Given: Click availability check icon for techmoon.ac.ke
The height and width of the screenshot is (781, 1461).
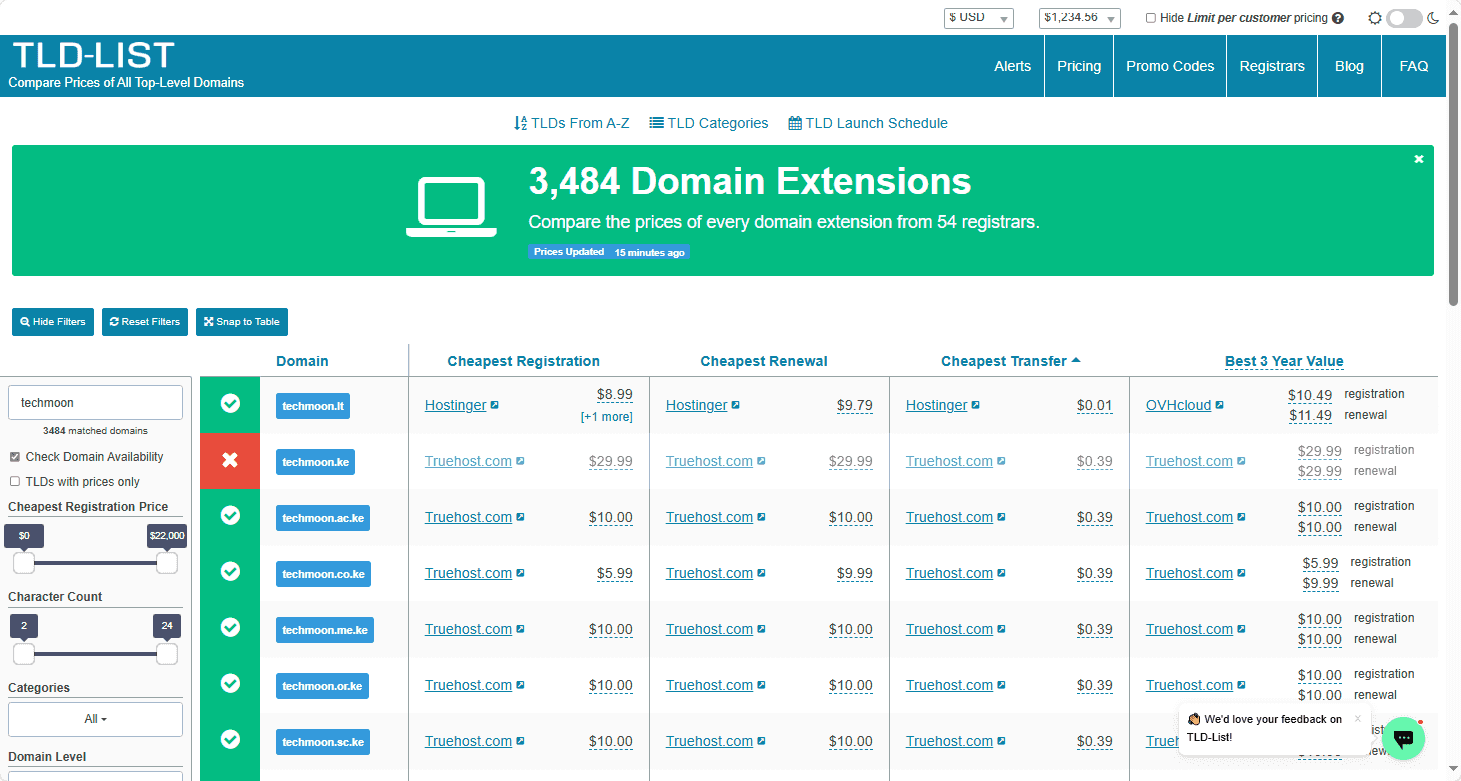Looking at the screenshot, I should point(230,515).
